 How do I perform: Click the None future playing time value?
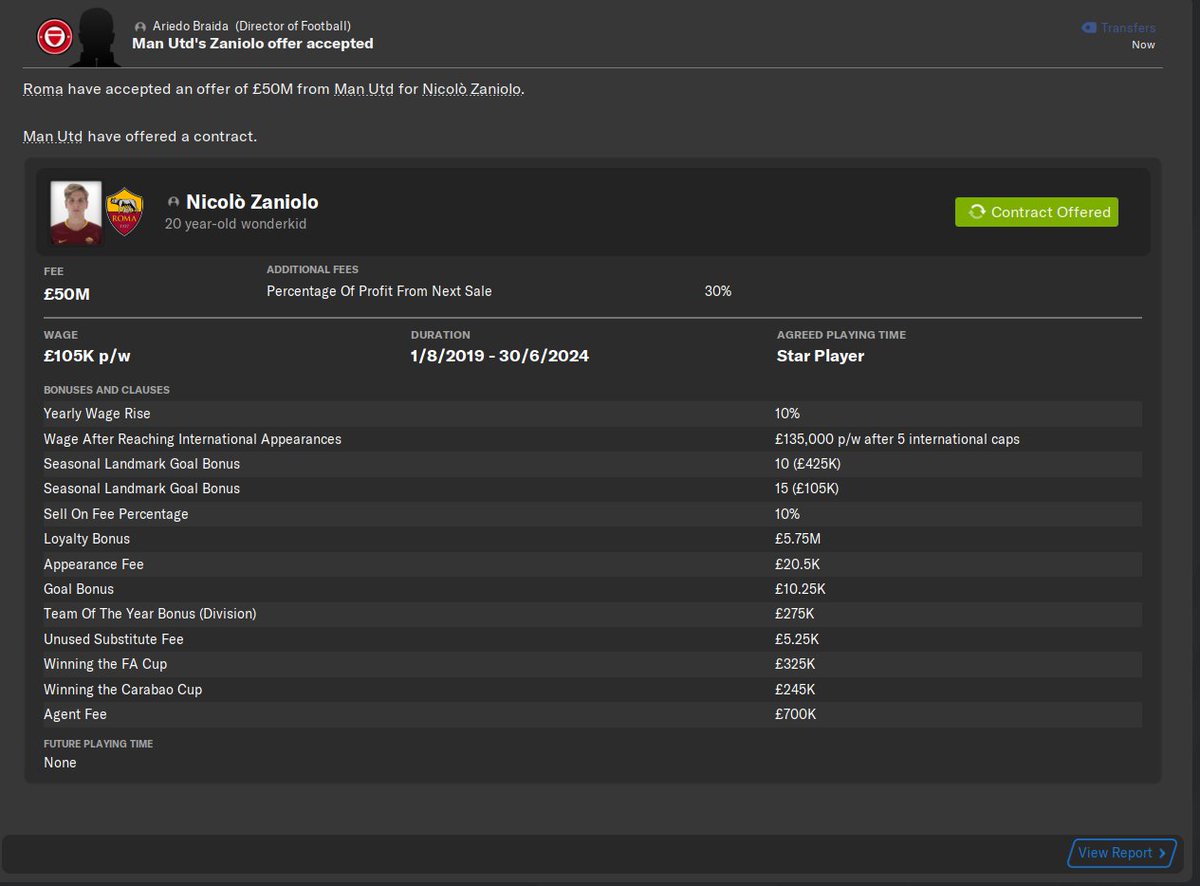tap(60, 762)
